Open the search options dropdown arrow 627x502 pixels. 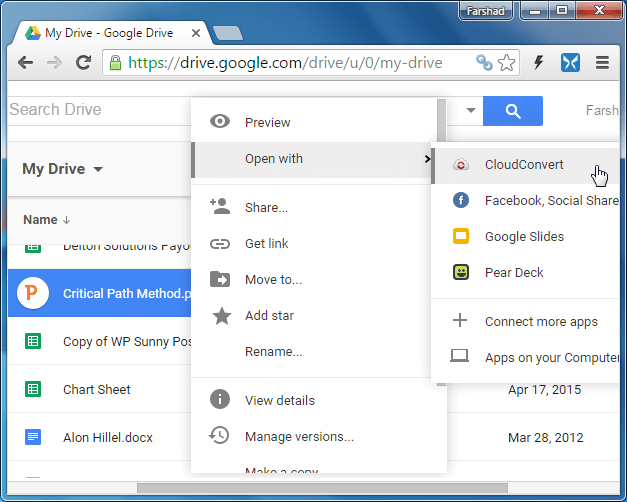[x=471, y=110]
